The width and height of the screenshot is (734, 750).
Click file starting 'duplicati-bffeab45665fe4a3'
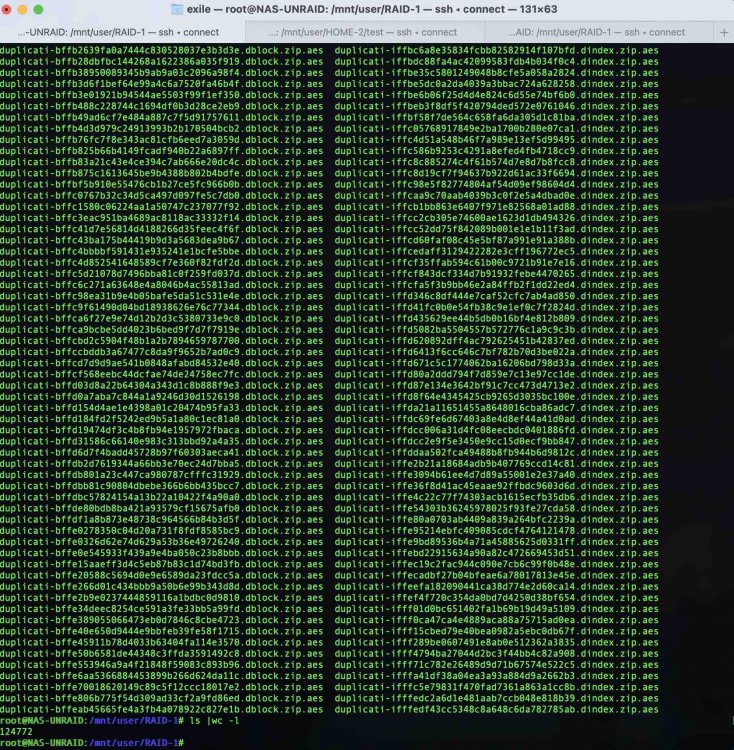pos(162,709)
